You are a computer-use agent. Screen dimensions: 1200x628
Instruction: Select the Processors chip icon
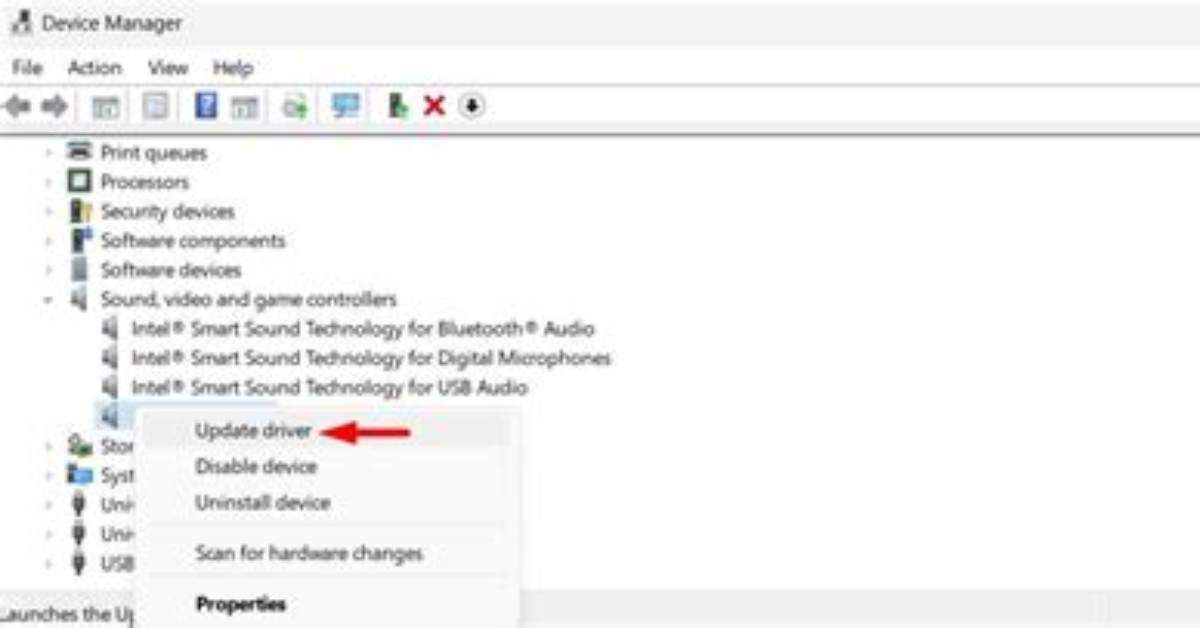point(79,182)
